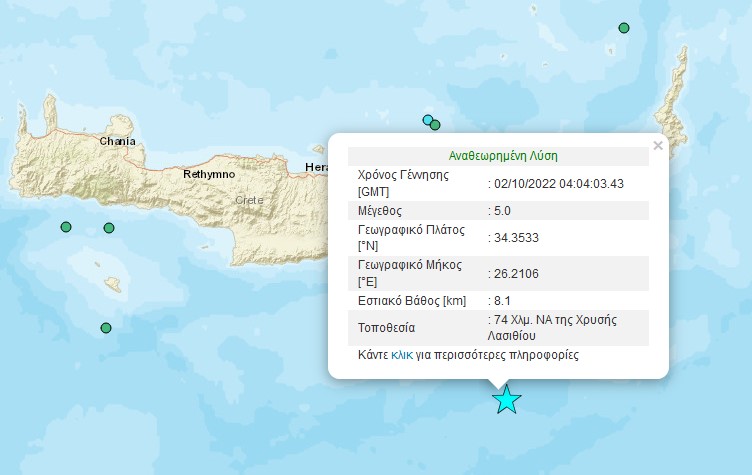Click the grey Crete island label
This screenshot has width=752, height=475.
(x=249, y=200)
